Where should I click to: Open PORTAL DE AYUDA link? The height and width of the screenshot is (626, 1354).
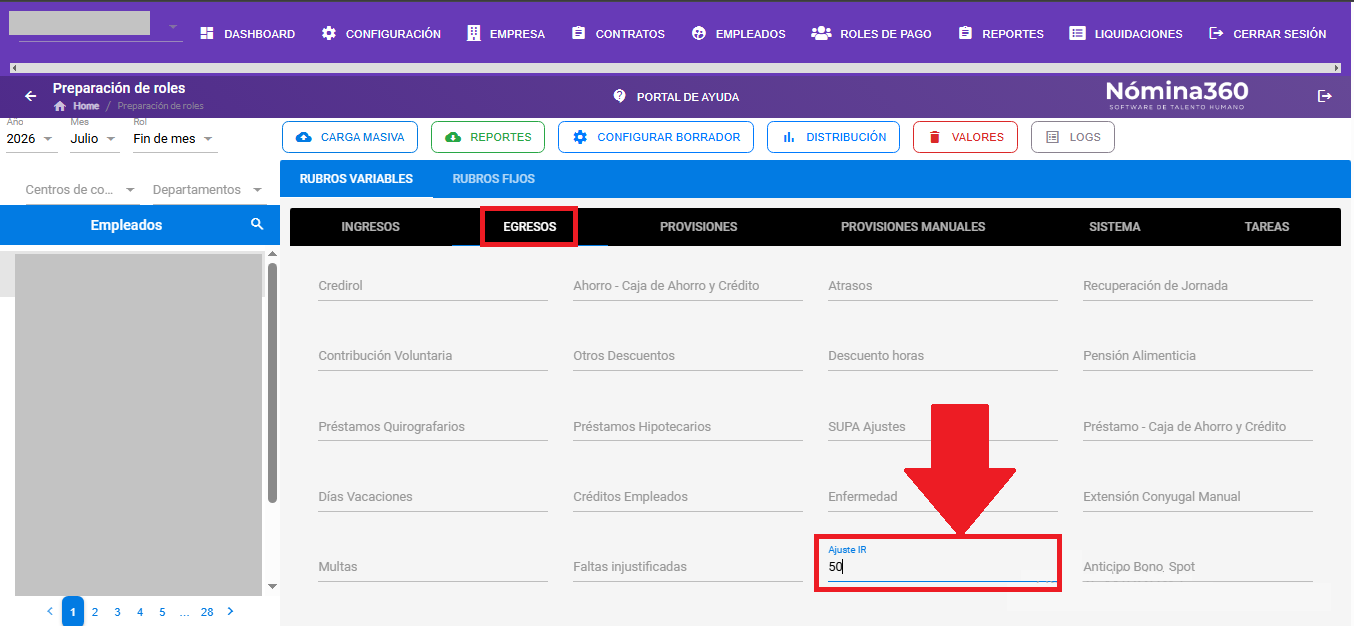676,97
